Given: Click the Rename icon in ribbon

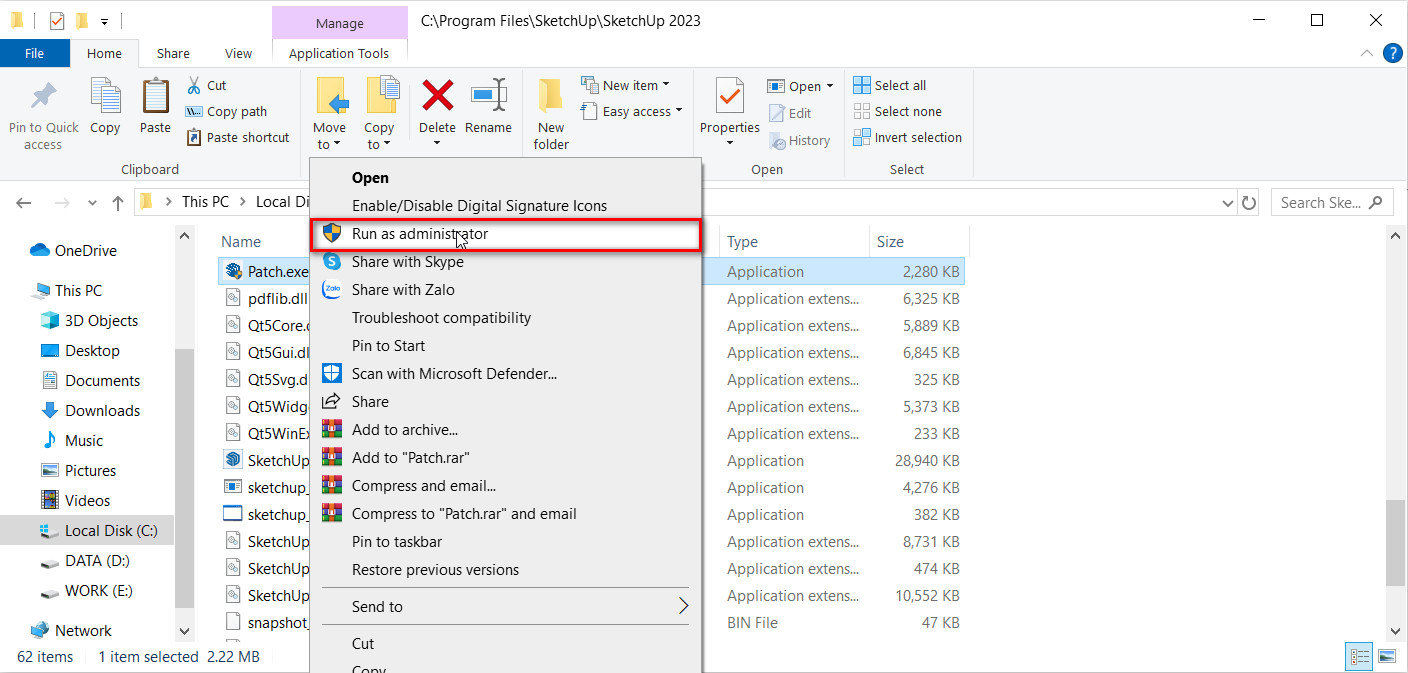Looking at the screenshot, I should point(488,97).
